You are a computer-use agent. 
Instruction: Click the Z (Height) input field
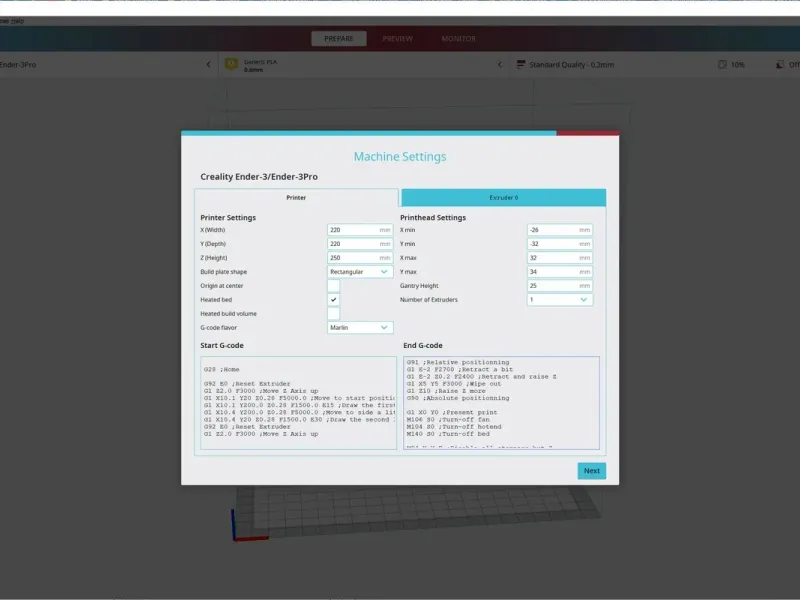point(360,258)
